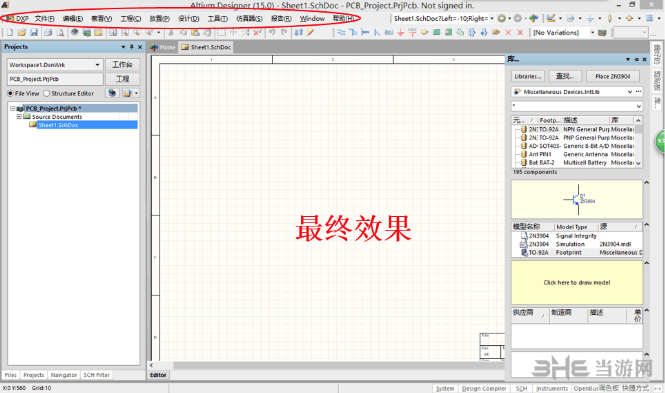Click the 查找... search button
The image size is (665, 393).
(565, 76)
